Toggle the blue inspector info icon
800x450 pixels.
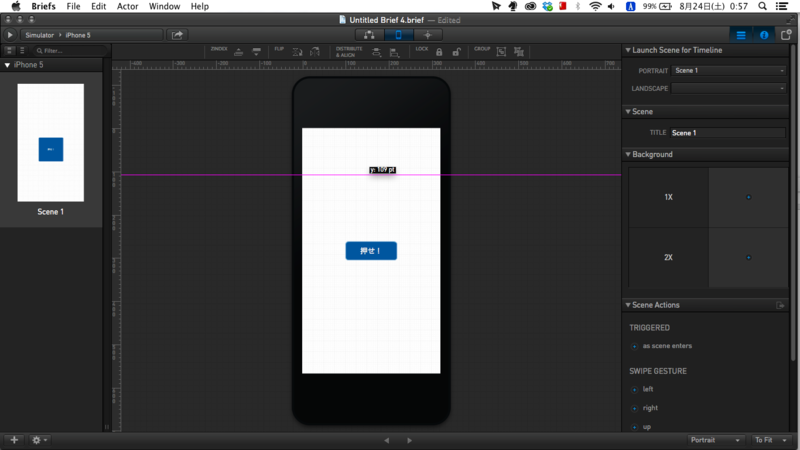coord(764,35)
